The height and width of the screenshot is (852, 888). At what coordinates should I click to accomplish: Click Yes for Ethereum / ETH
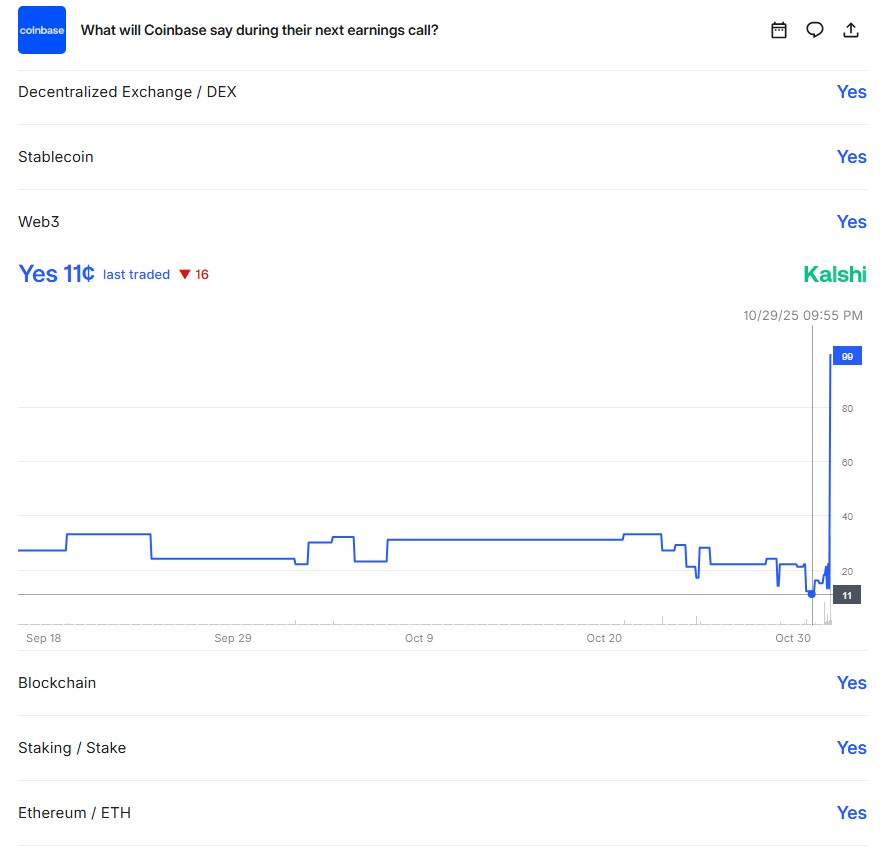[851, 813]
